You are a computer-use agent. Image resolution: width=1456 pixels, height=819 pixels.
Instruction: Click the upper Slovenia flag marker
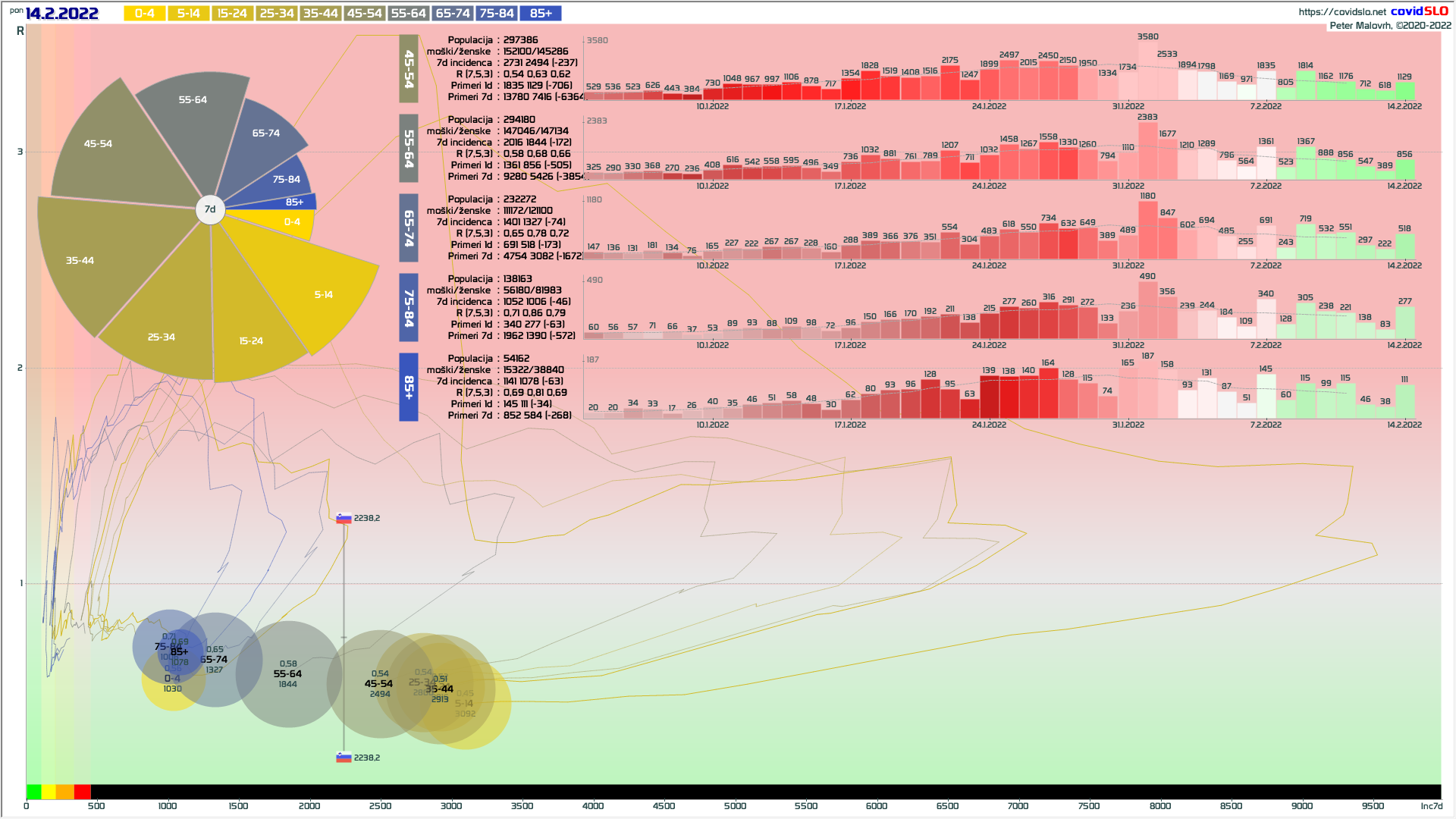pyautogui.click(x=344, y=519)
